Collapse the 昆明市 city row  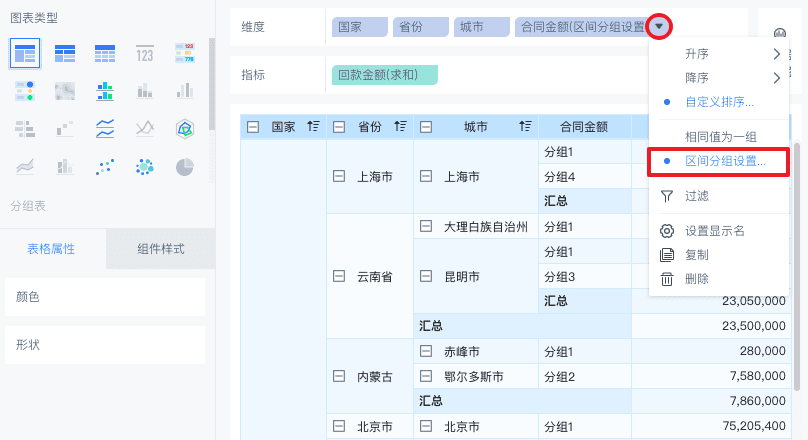[426, 276]
